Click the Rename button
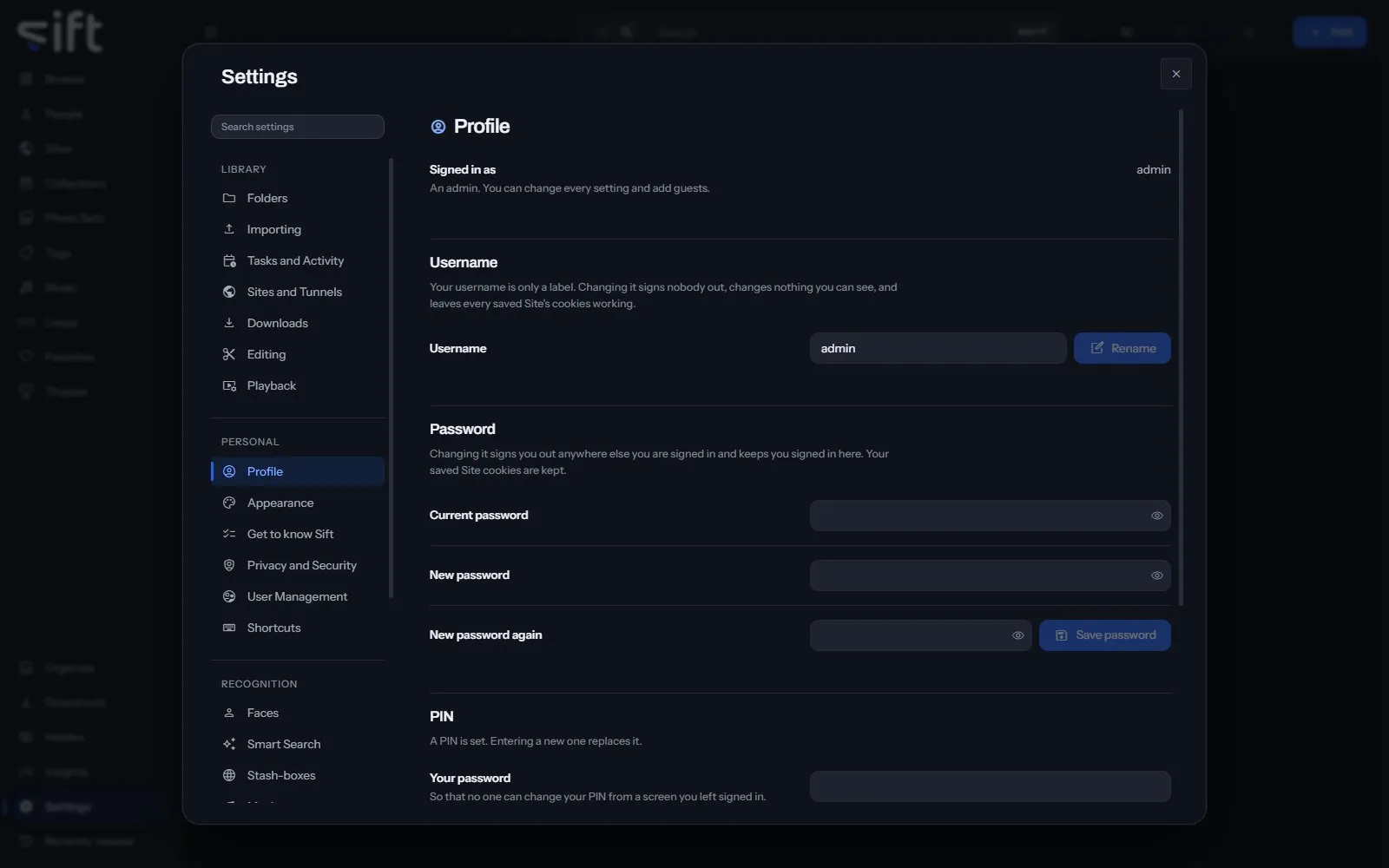 tap(1122, 348)
